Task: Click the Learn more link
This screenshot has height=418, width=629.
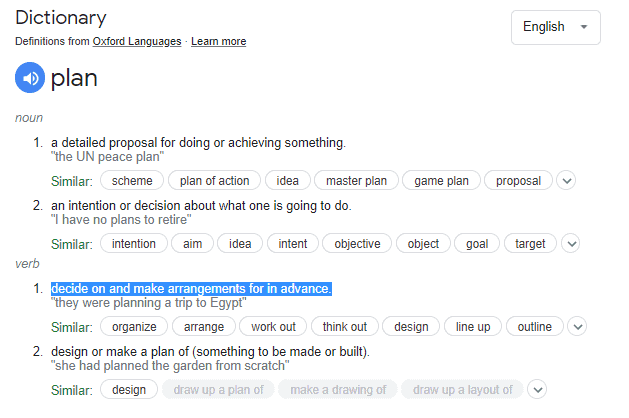Action: 219,42
